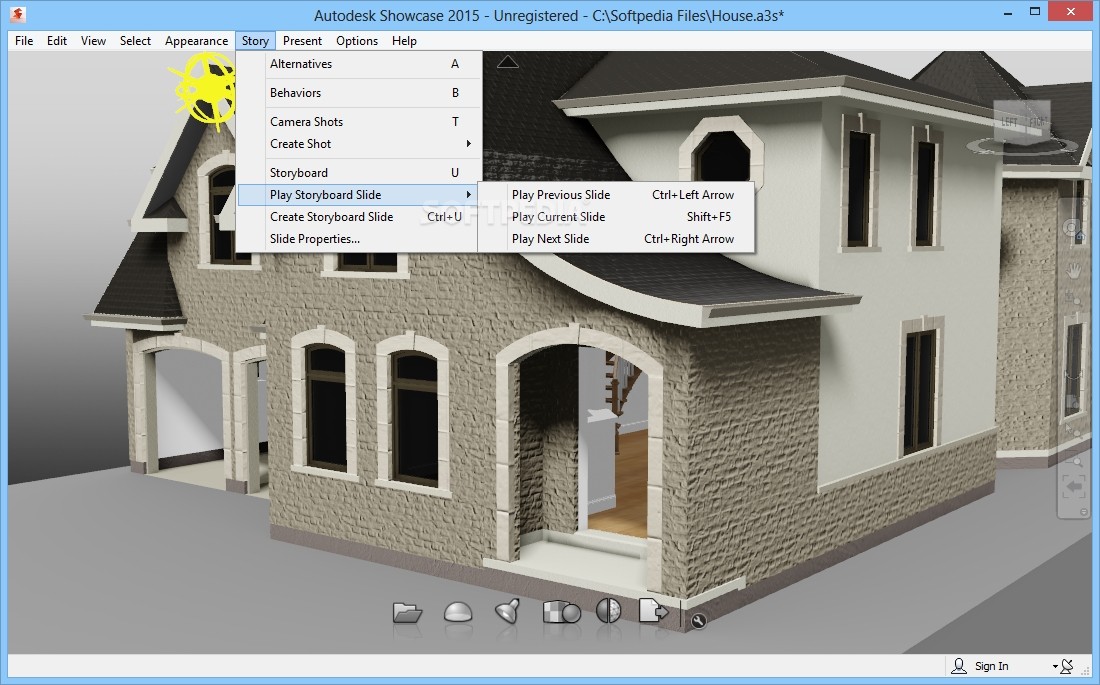The height and width of the screenshot is (685, 1100).
Task: Open the spotlight lighting icon
Action: tap(508, 611)
